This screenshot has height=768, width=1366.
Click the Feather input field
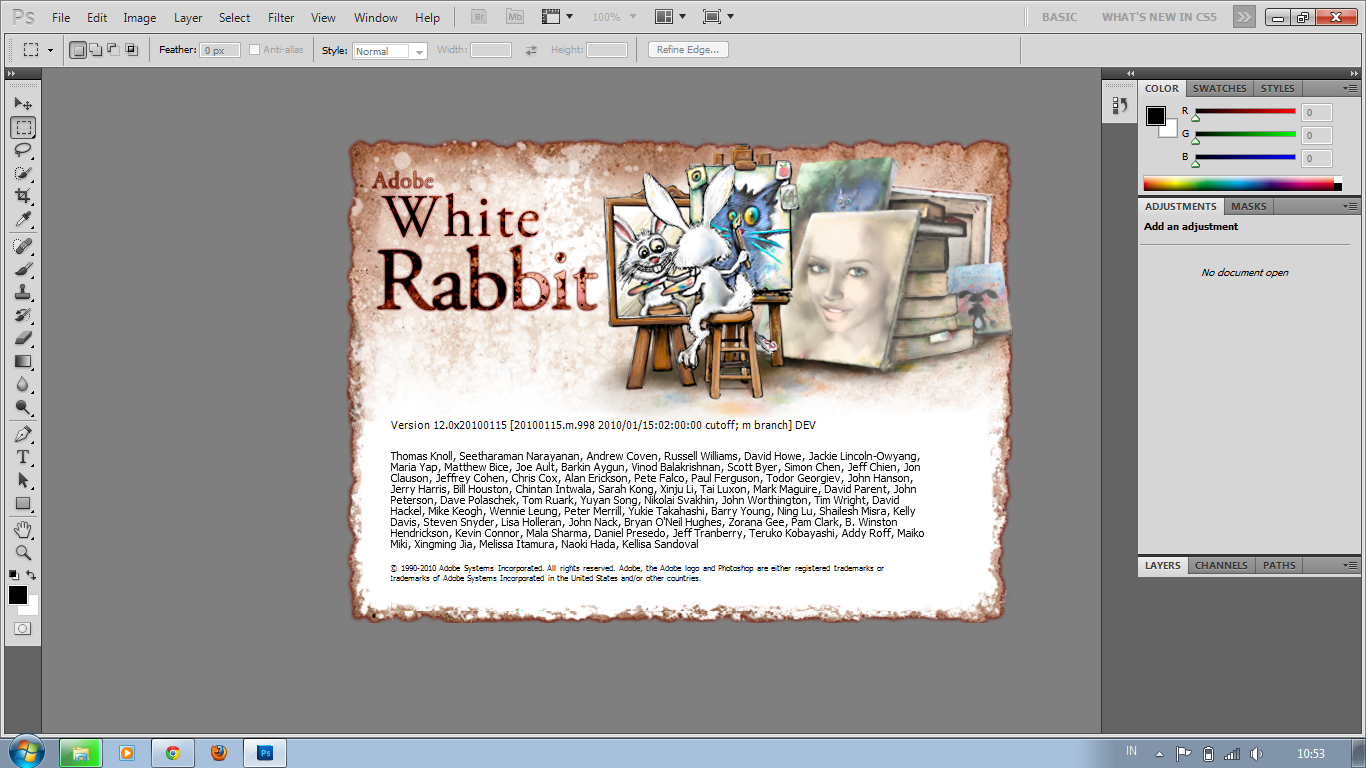tap(219, 50)
